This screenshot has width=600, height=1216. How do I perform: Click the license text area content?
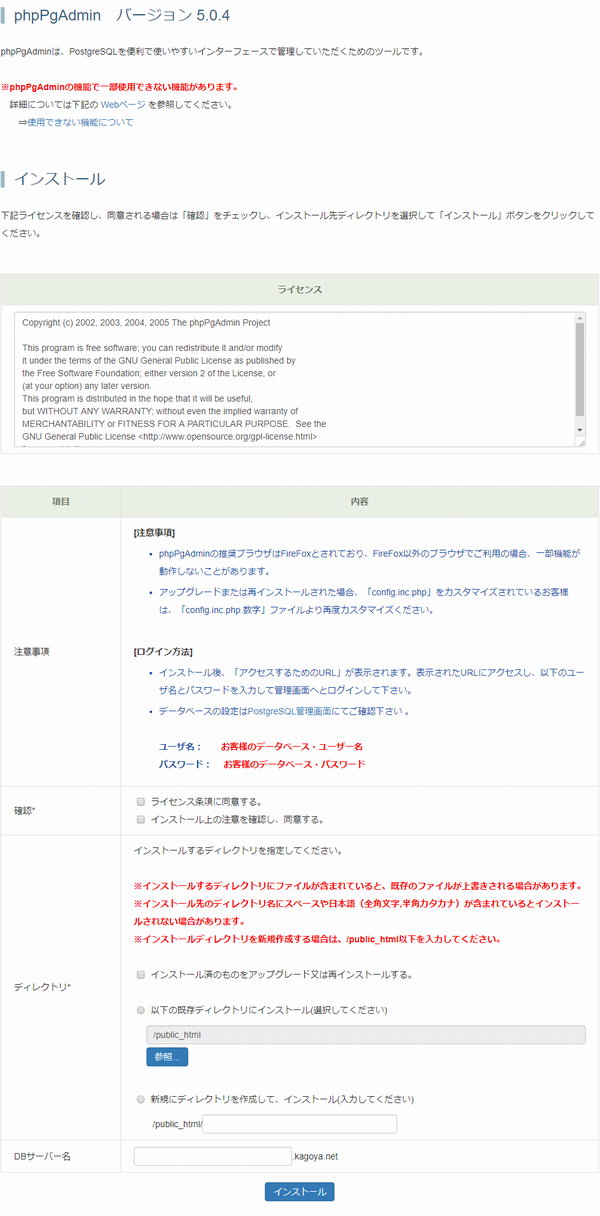(x=294, y=379)
